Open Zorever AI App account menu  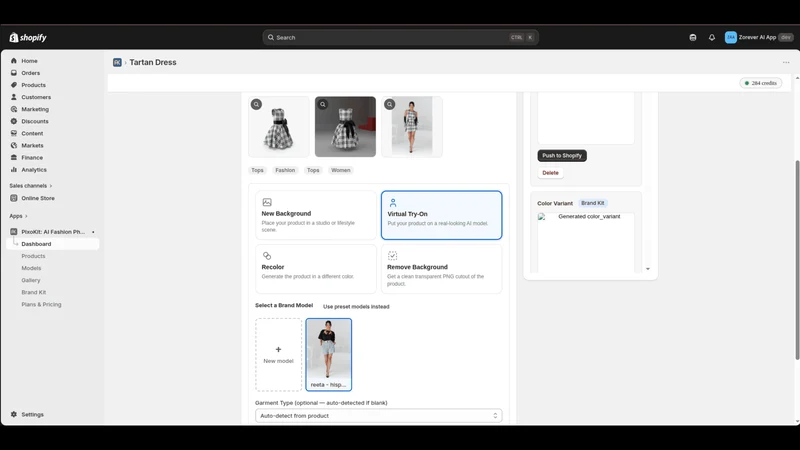click(759, 37)
